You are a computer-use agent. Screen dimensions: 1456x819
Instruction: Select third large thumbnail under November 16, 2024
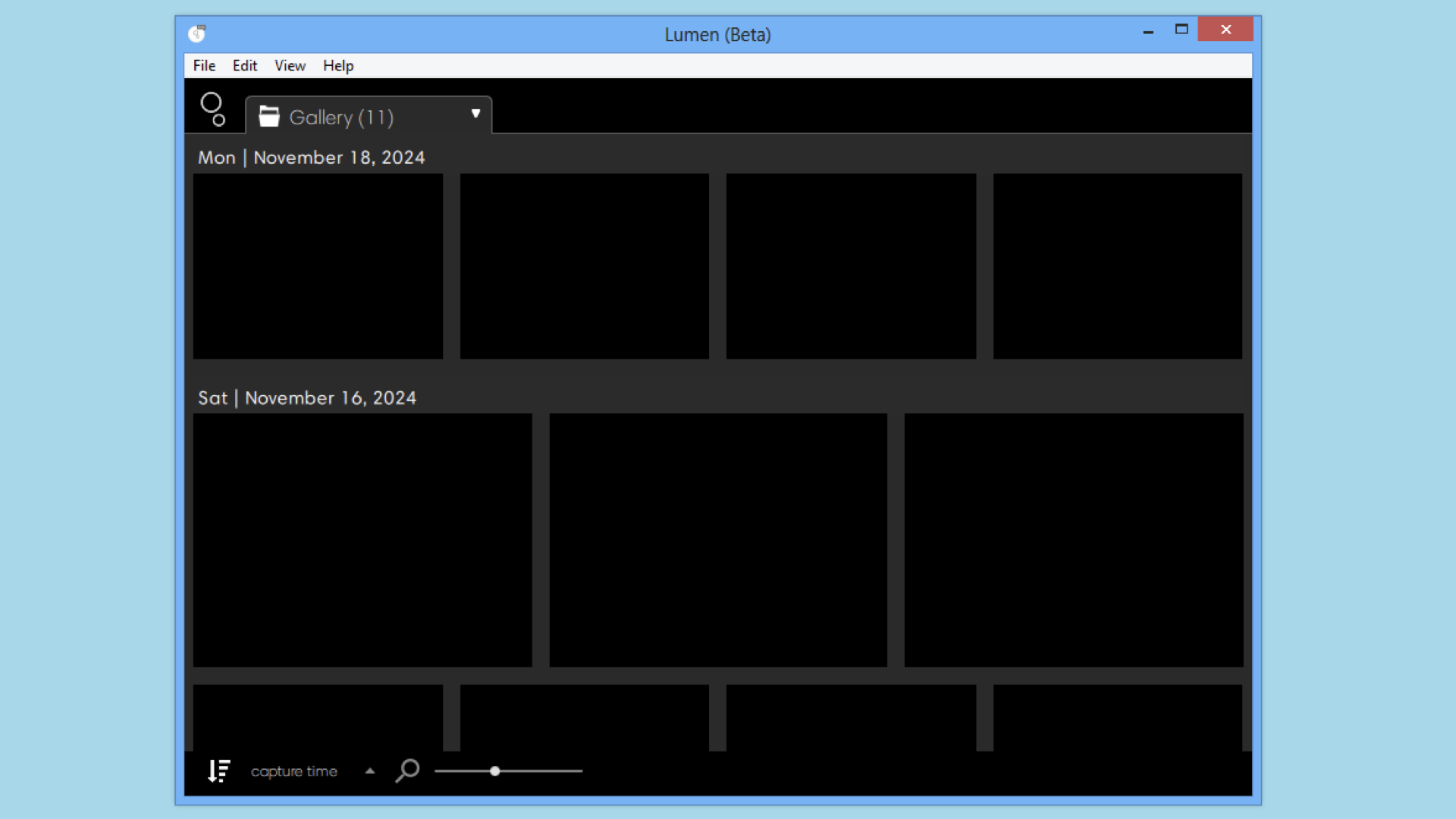tap(1074, 540)
